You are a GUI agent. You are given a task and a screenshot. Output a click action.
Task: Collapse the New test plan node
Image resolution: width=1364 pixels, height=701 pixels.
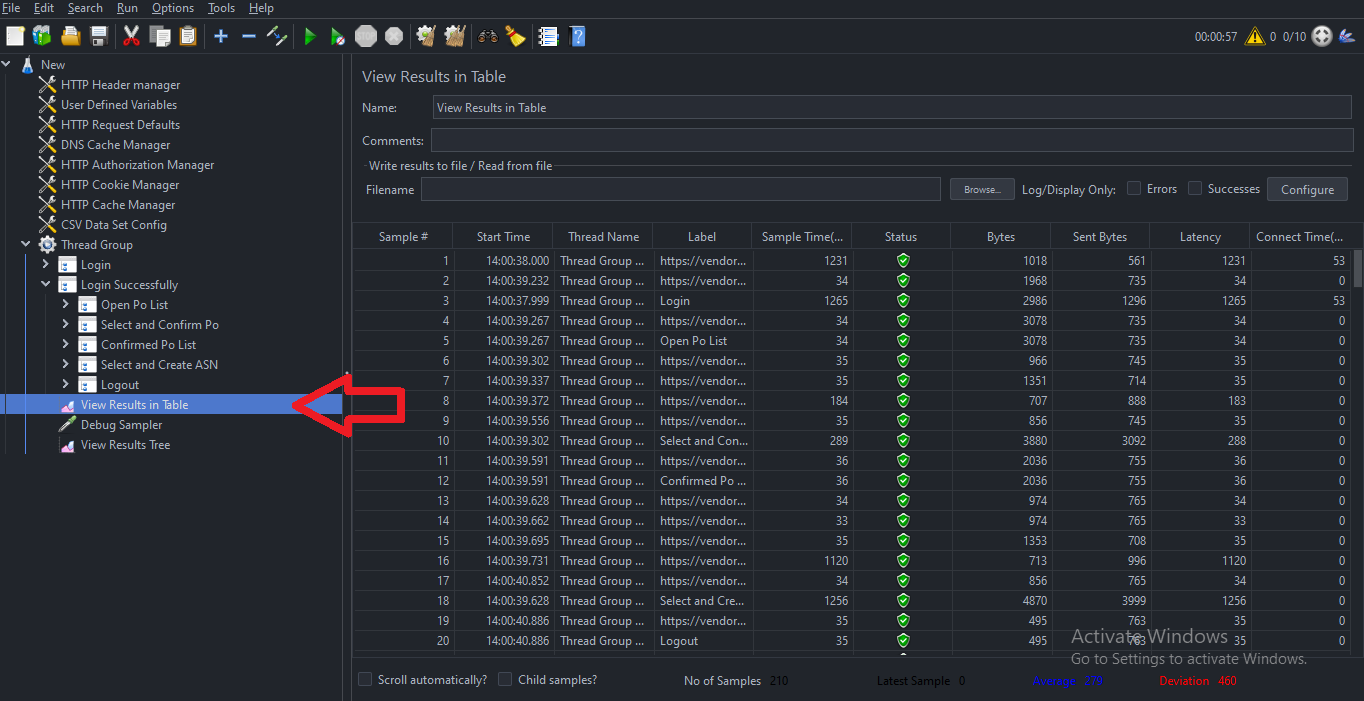(x=7, y=64)
